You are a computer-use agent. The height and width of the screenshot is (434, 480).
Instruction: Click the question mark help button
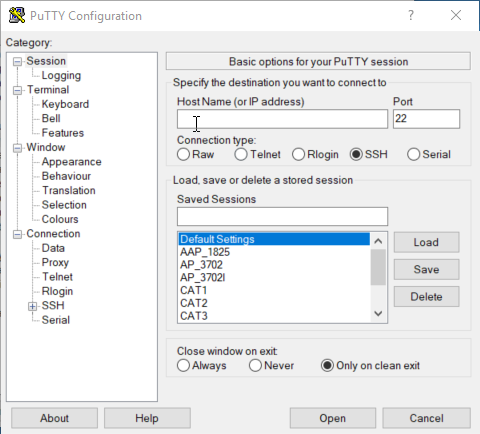click(x=411, y=15)
